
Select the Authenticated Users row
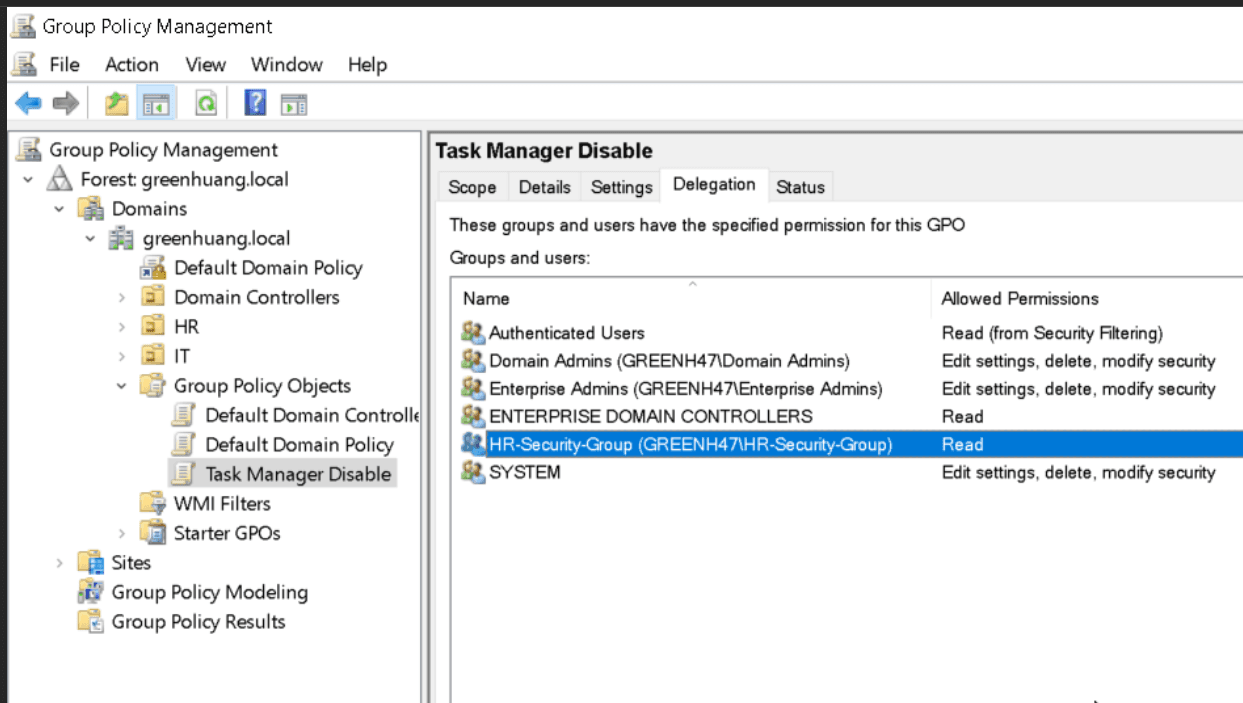tap(846, 333)
